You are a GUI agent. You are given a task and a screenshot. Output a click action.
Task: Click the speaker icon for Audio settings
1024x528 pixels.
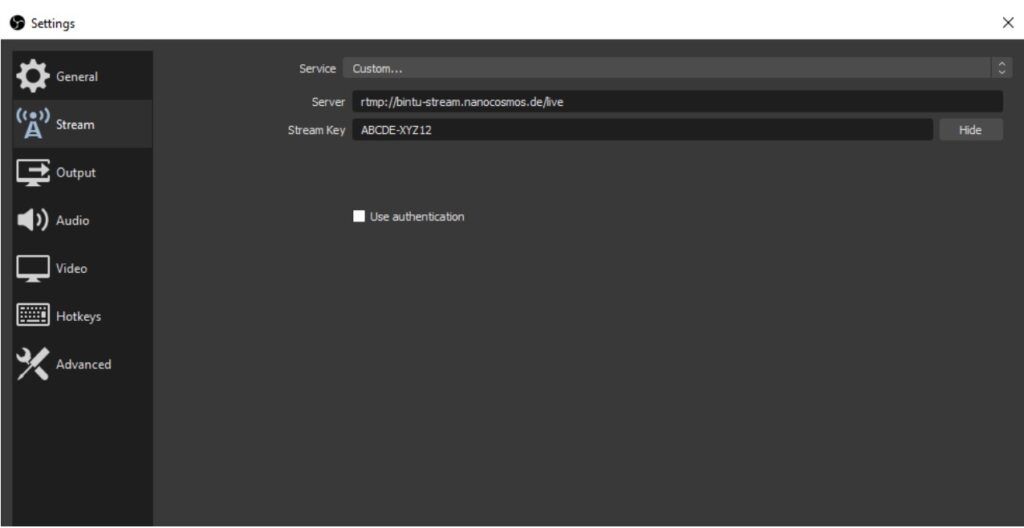click(32, 220)
